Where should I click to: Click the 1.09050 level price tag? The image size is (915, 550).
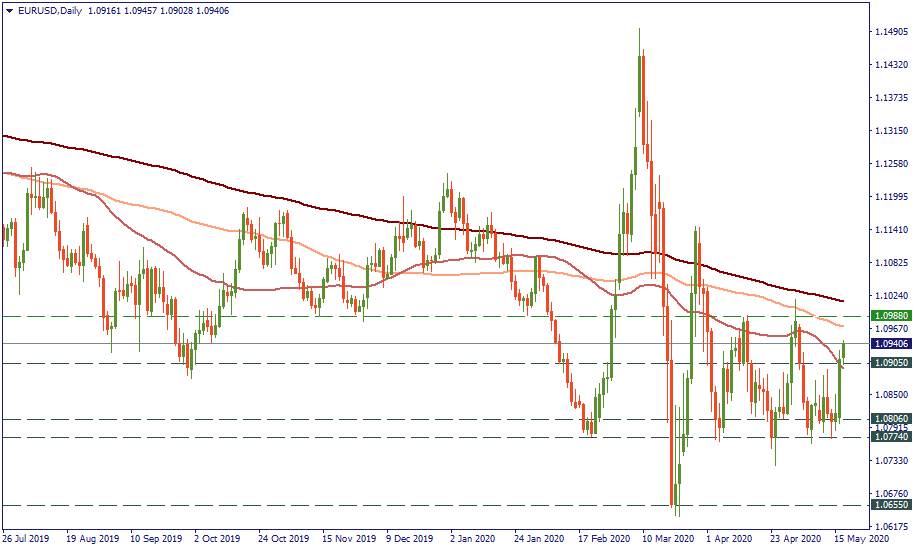click(888, 363)
